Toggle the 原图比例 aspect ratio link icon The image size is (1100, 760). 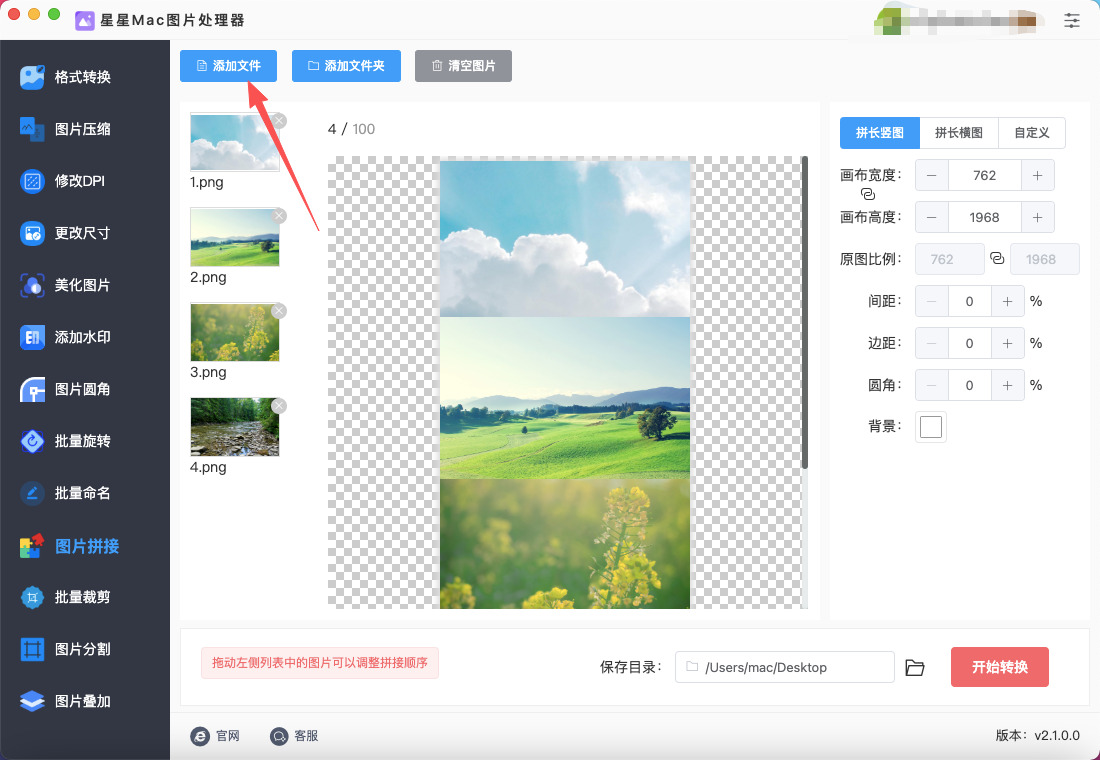point(997,258)
